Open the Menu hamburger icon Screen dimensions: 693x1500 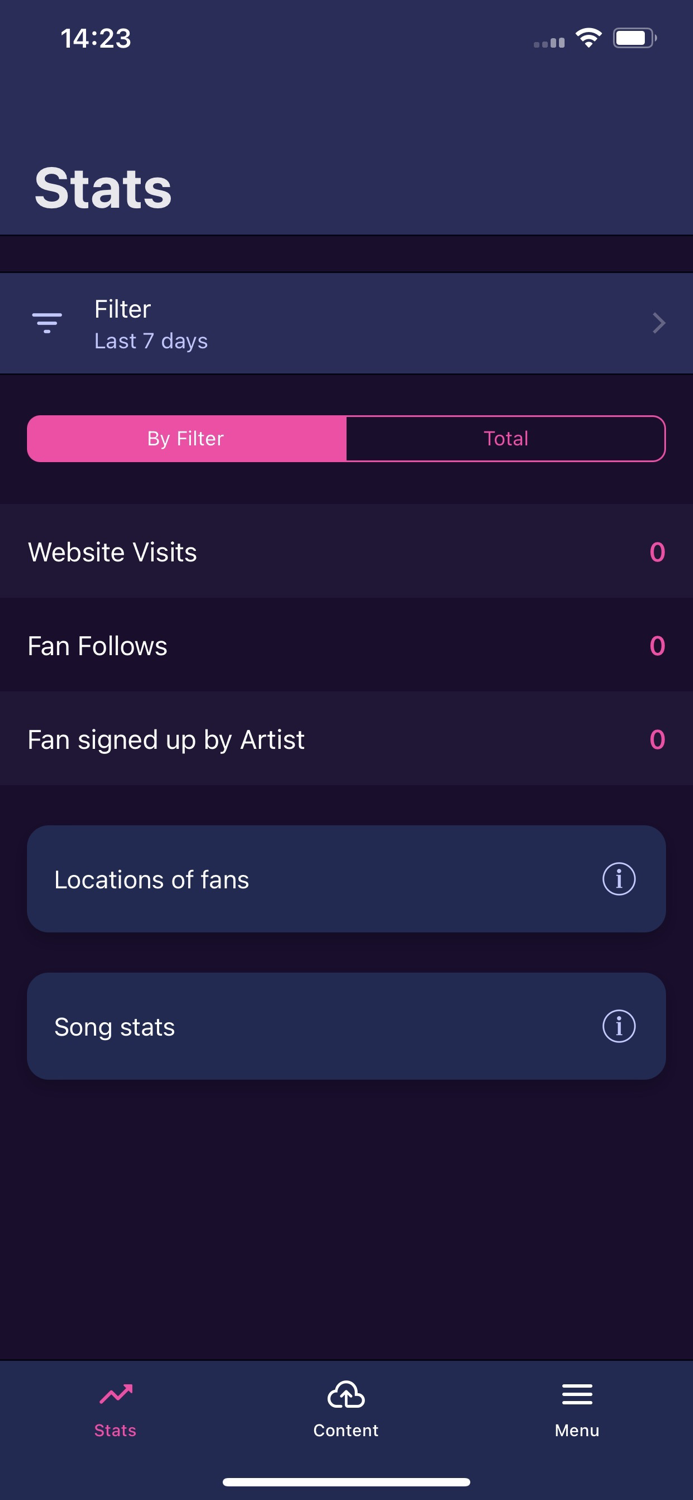577,1393
